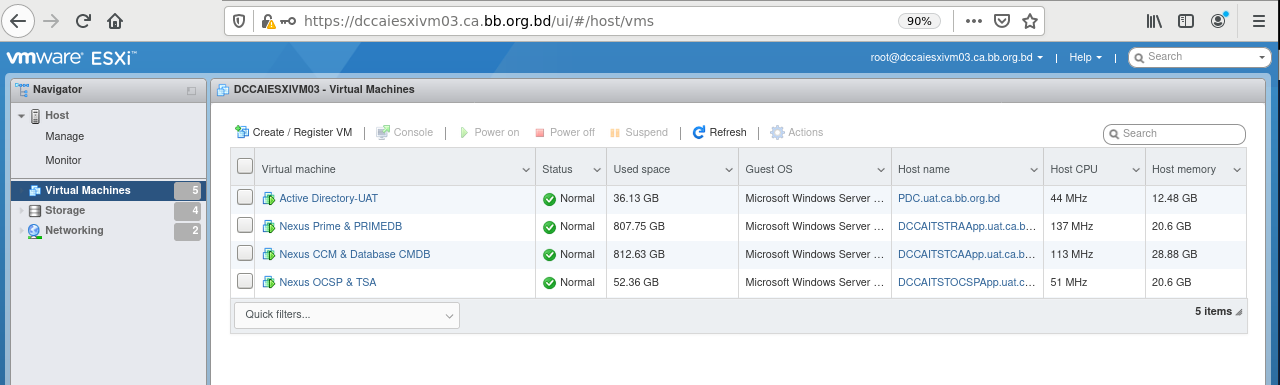
Task: Select Virtual Machines in the Navigator
Action: tap(107, 190)
